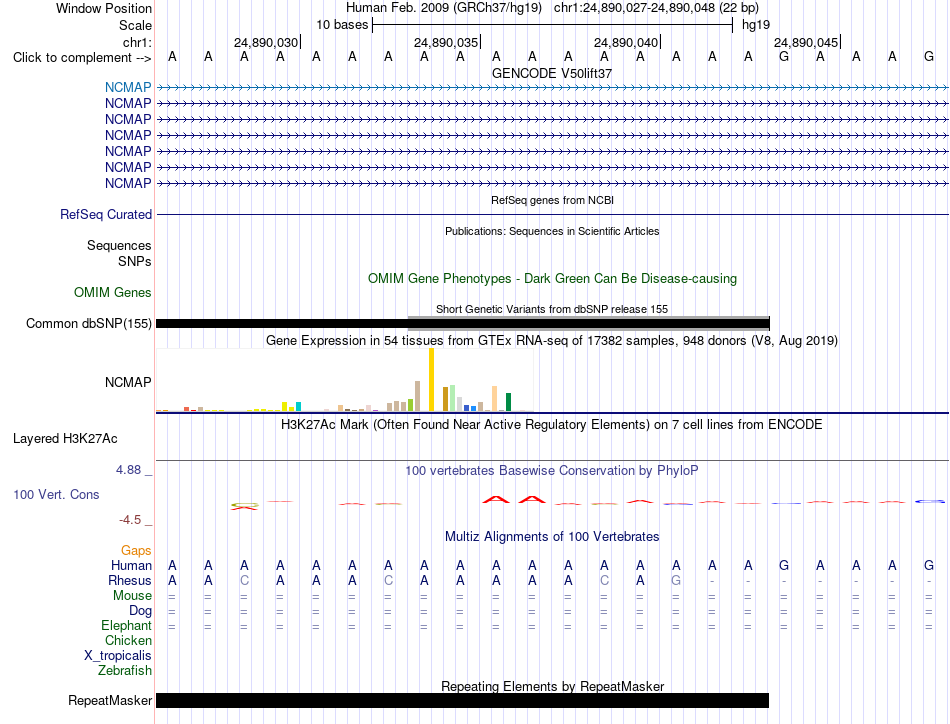Click "Short Genetic Variants from dbSNP" title

click(x=552, y=309)
